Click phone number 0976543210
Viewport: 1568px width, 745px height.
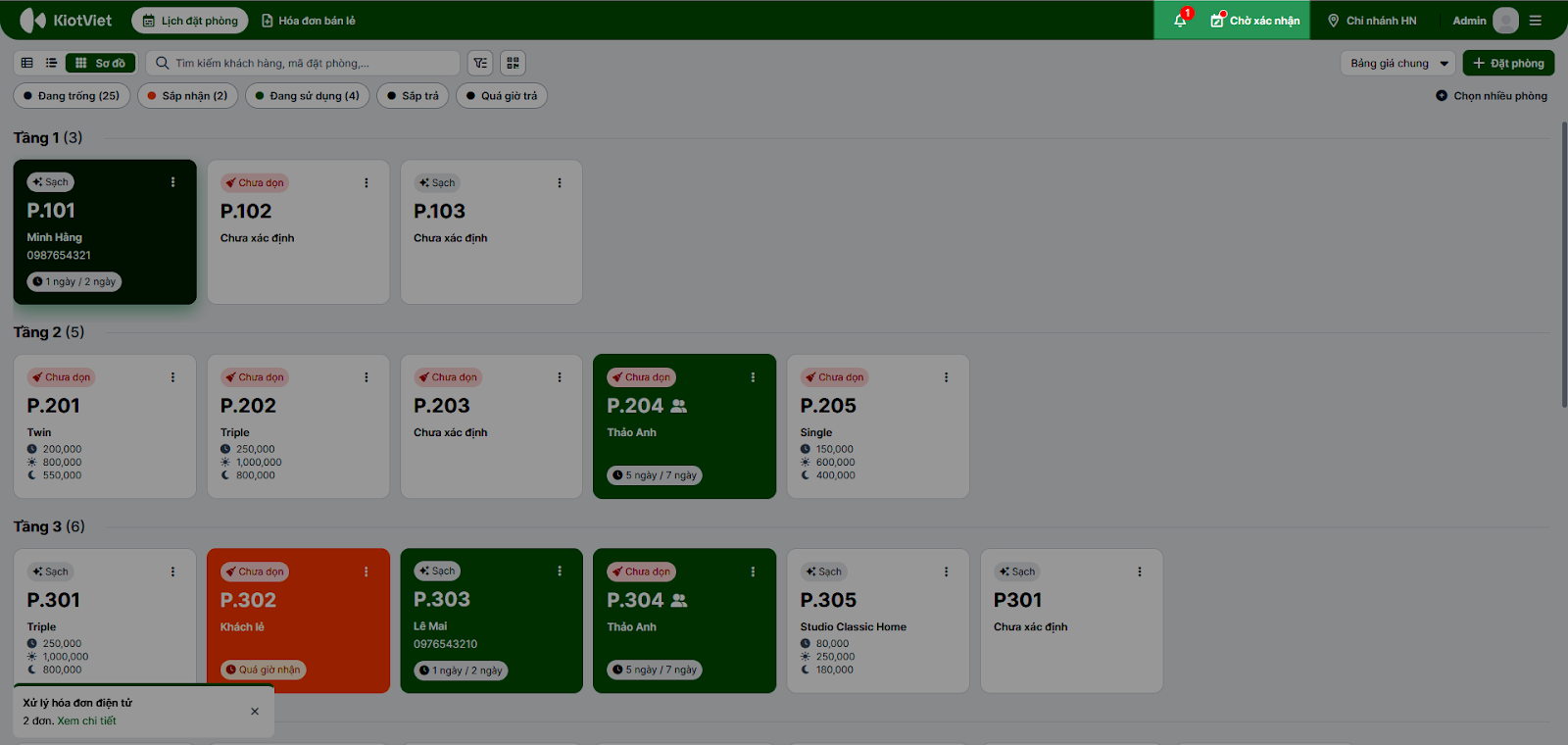[446, 644]
